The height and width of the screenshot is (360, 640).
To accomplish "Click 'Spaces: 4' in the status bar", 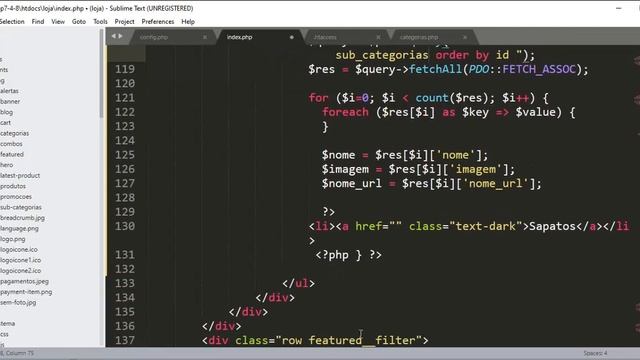I will (x=595, y=353).
